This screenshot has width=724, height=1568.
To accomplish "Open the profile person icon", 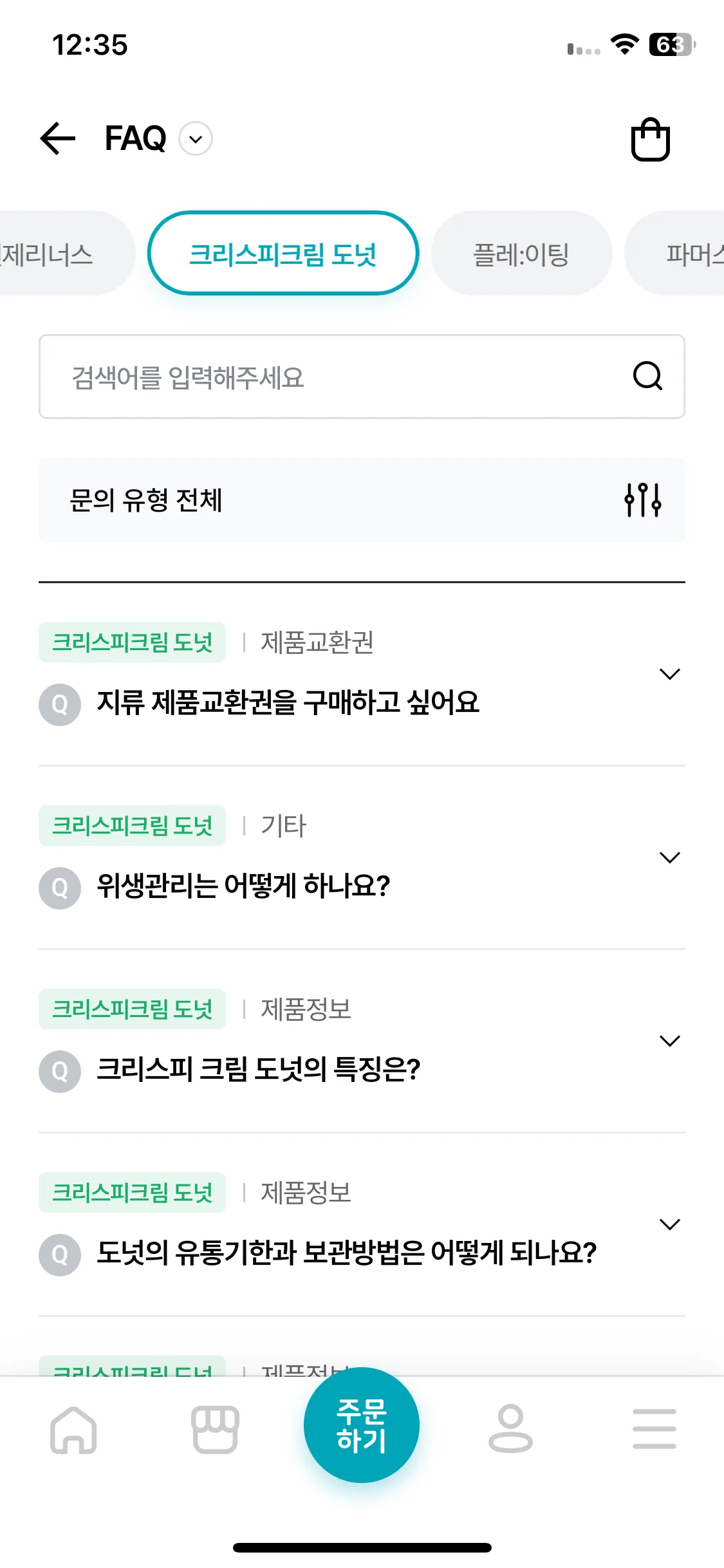I will click(x=510, y=1428).
